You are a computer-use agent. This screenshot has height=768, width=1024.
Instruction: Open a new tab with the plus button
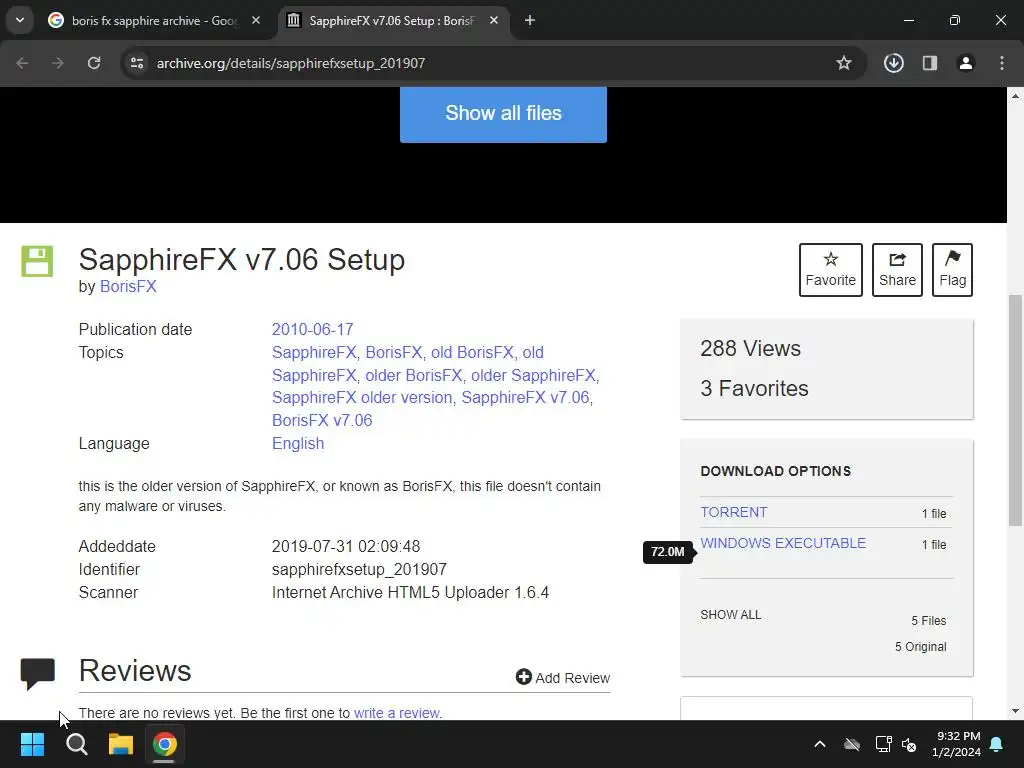pos(530,20)
